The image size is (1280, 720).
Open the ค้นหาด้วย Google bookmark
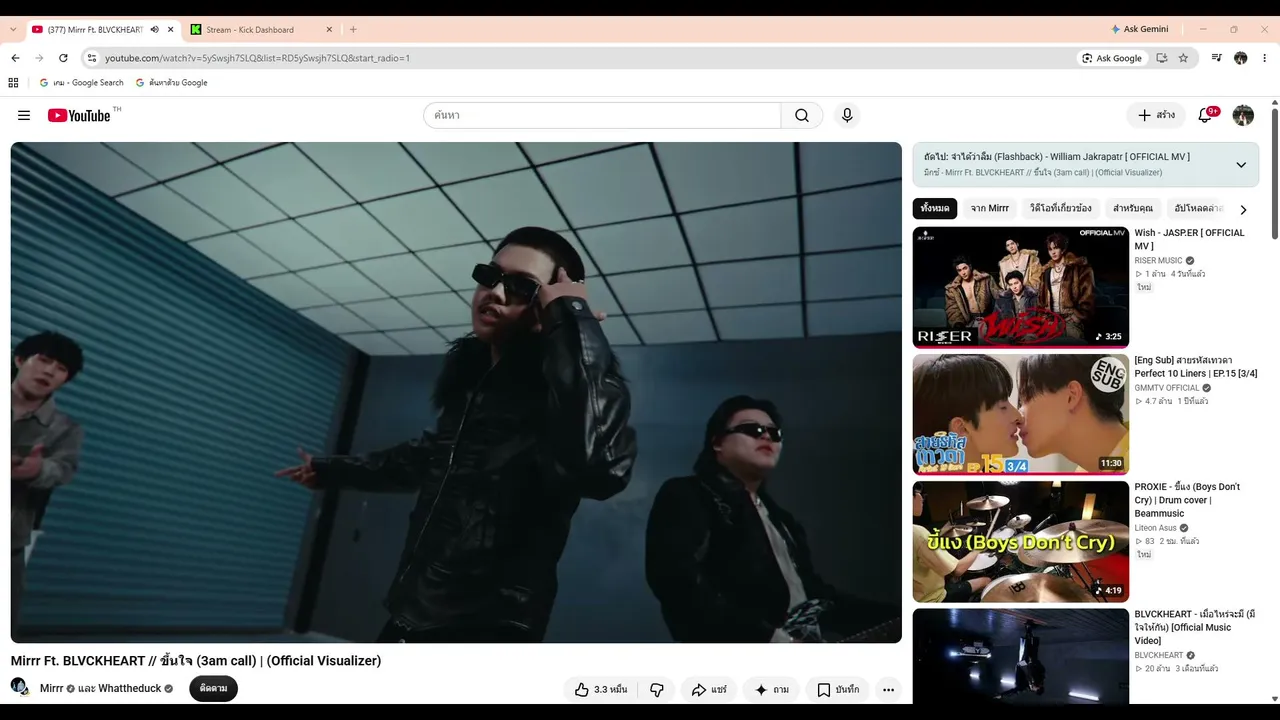pyautogui.click(x=171, y=83)
